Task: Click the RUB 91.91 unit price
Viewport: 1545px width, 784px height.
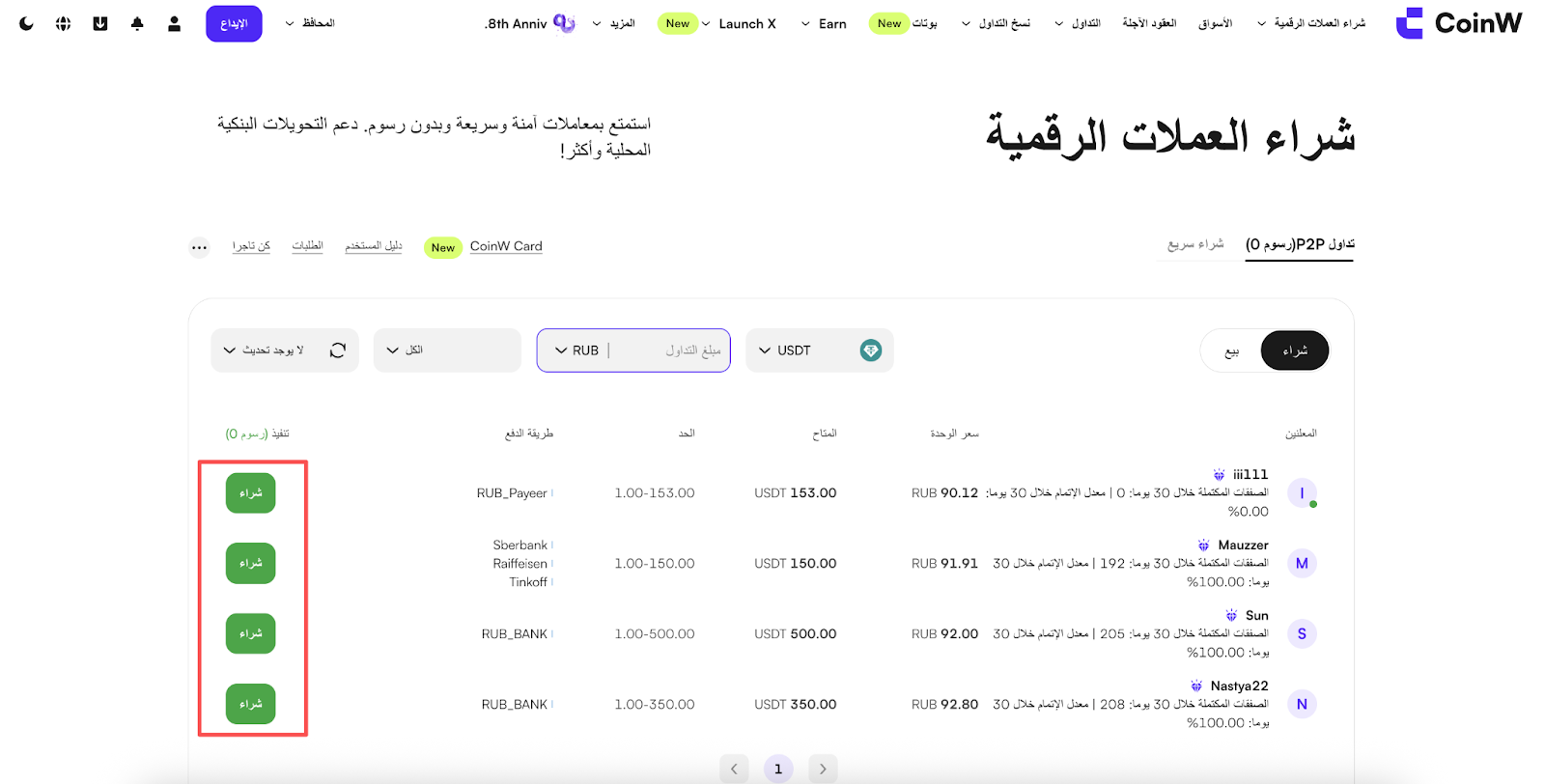Action: click(944, 563)
